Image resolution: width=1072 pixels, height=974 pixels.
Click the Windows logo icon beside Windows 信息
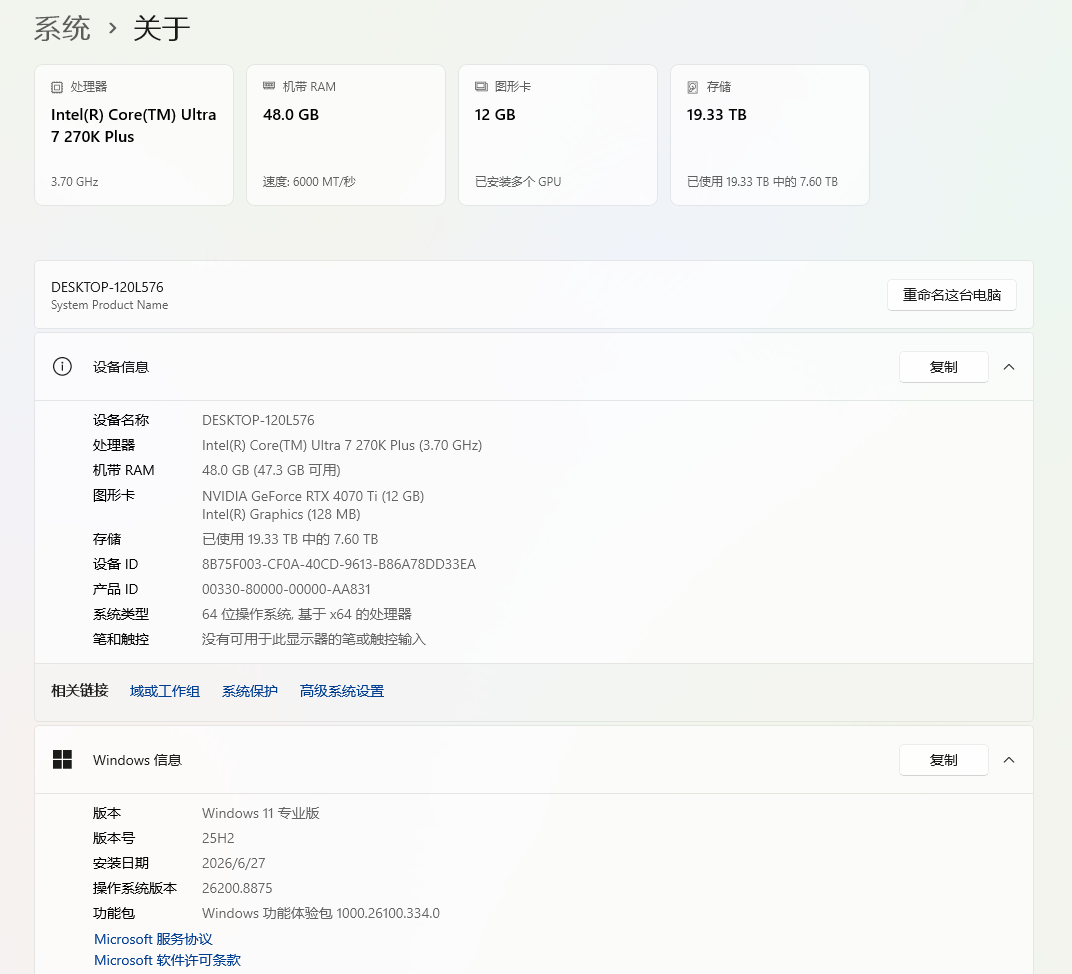pos(62,759)
